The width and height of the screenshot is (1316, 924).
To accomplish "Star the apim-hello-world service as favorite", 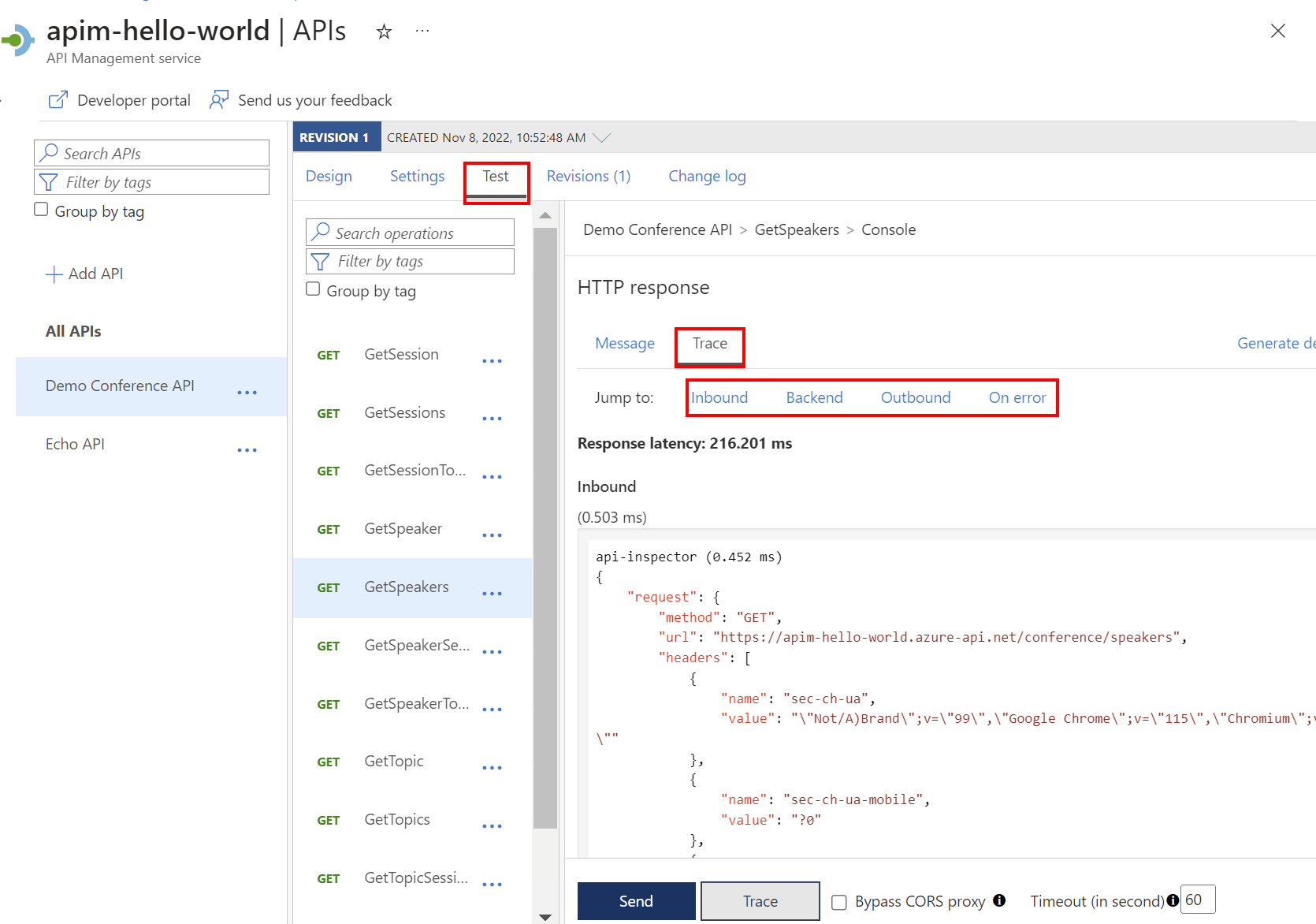I will tap(384, 32).
